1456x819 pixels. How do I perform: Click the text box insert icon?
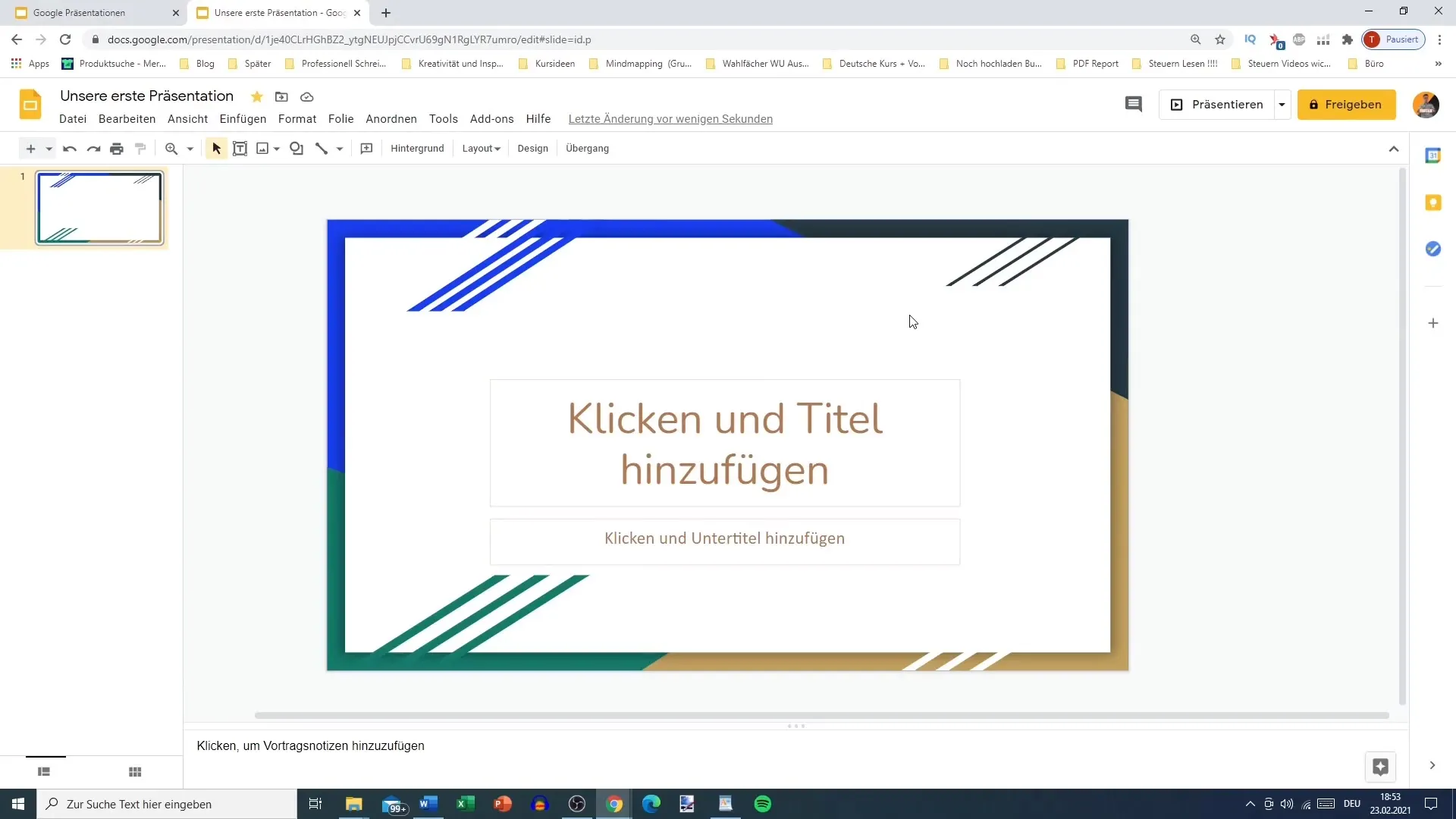239,148
